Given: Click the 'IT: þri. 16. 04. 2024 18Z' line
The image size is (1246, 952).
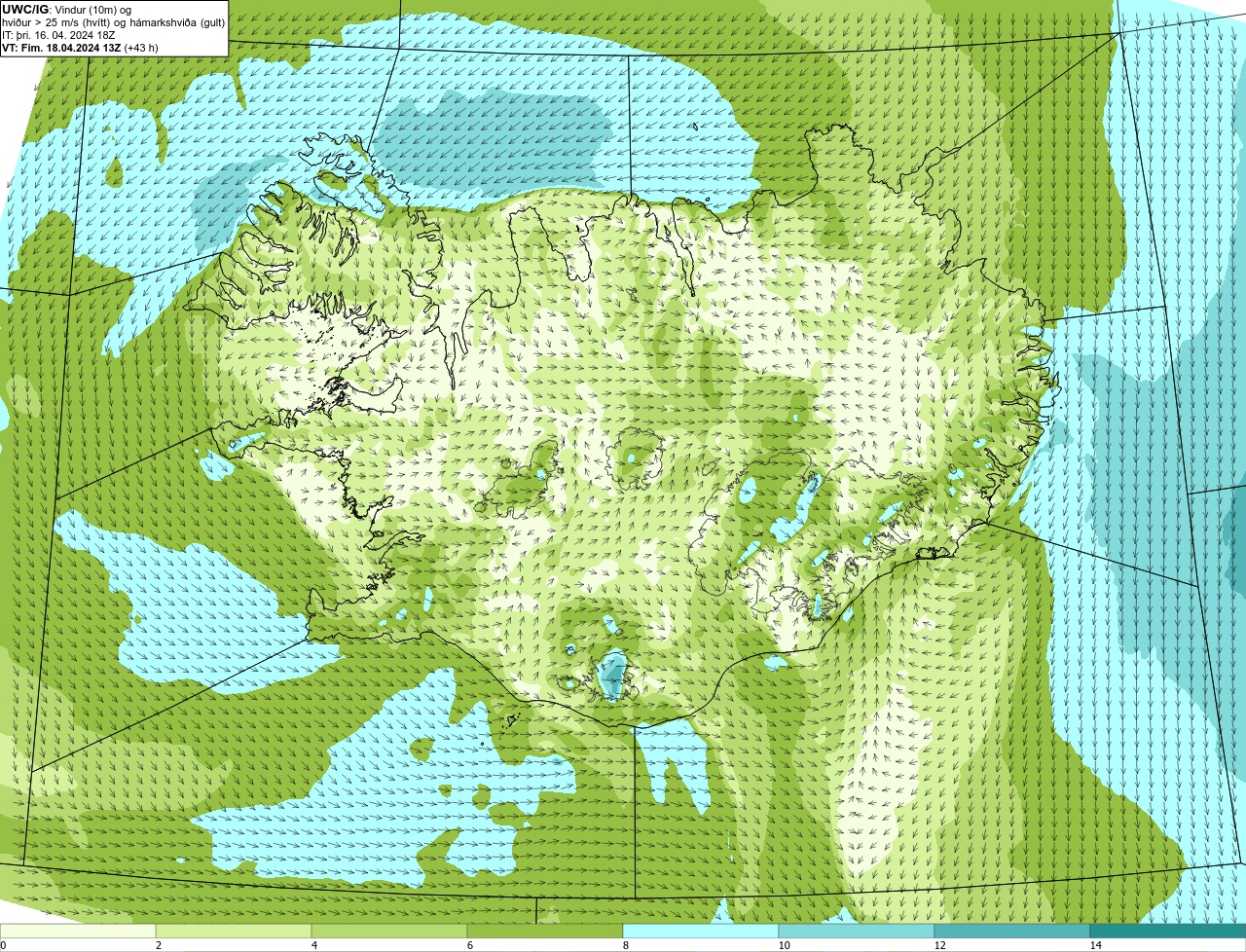Looking at the screenshot, I should coord(58,34).
